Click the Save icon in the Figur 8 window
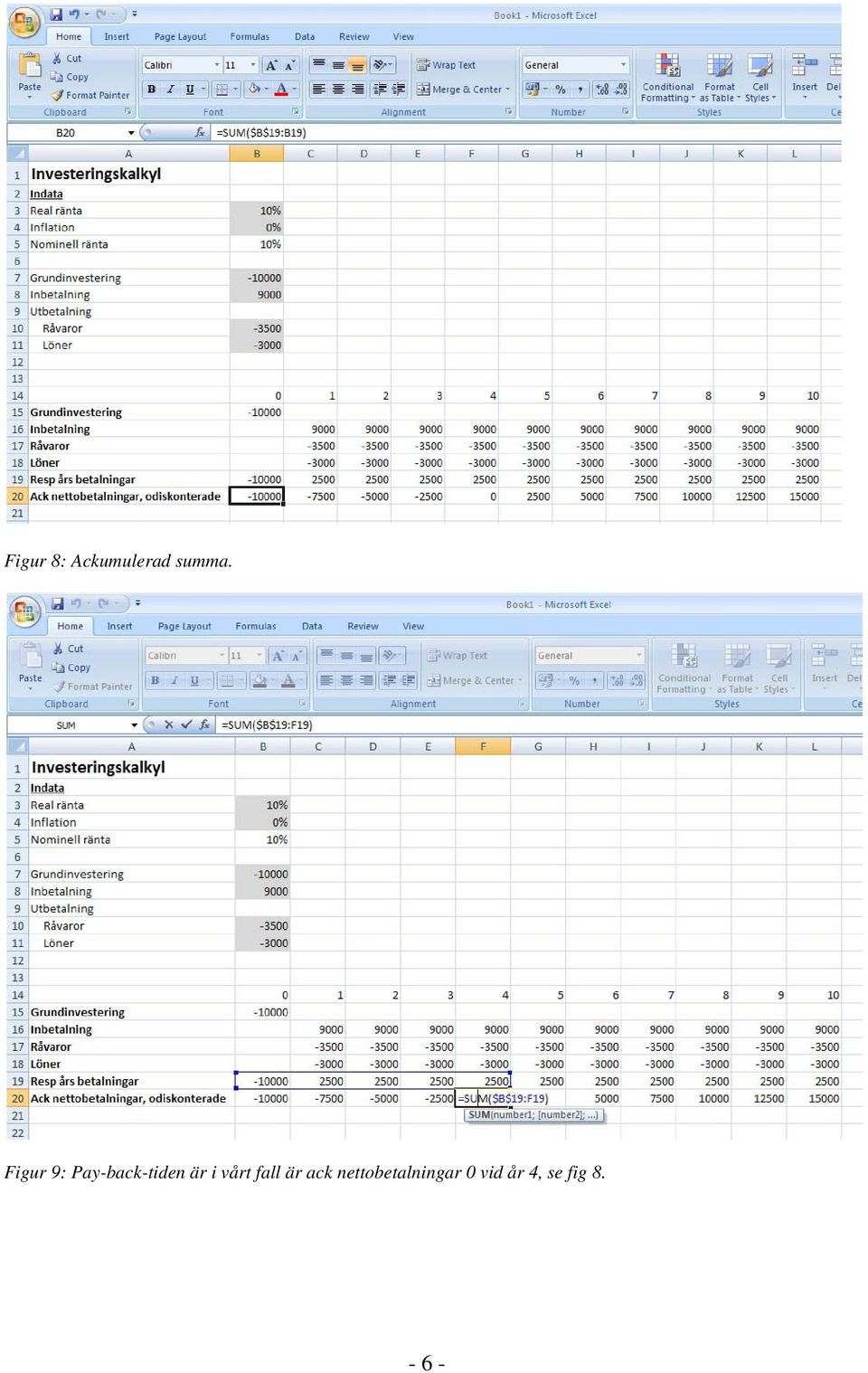 pos(56,14)
